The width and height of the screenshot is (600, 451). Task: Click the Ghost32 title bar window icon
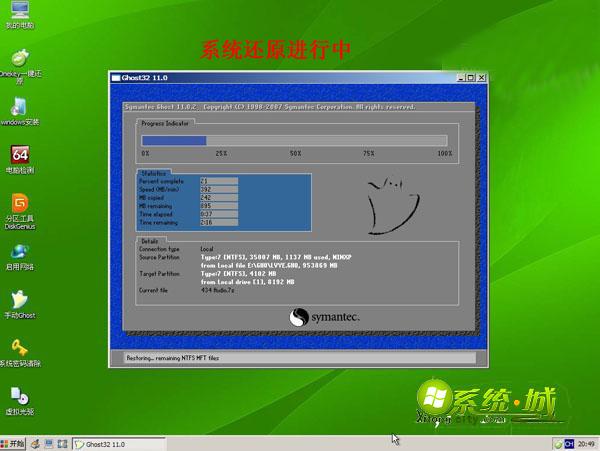(x=116, y=78)
